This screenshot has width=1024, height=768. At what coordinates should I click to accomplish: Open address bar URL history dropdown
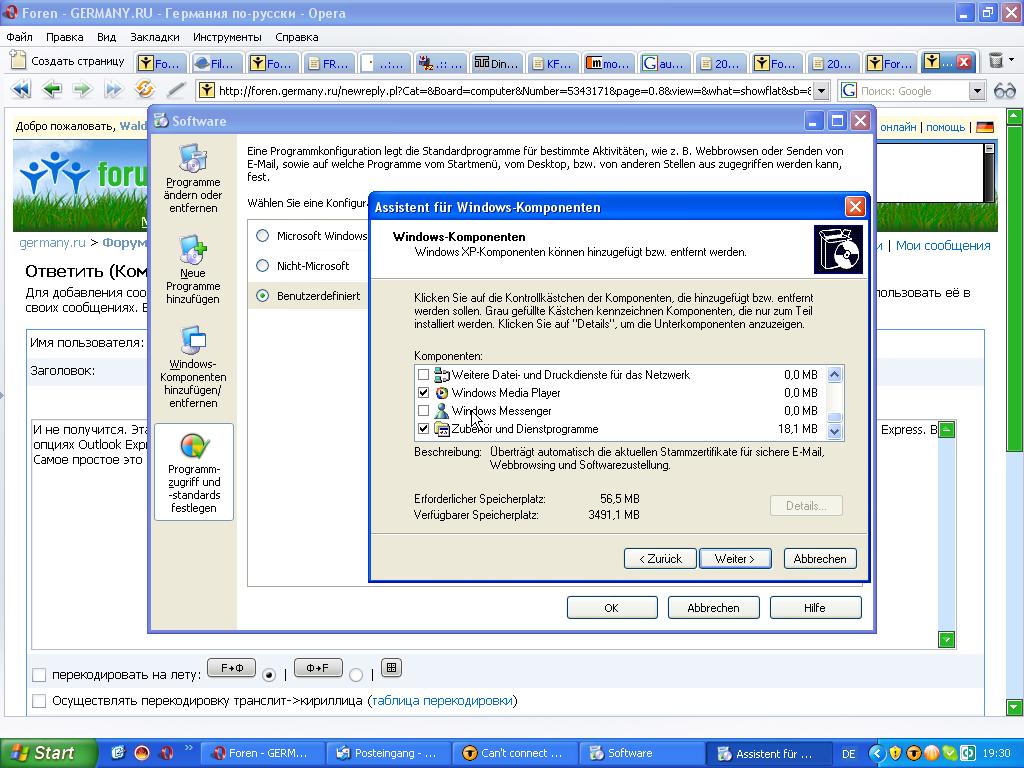(822, 90)
